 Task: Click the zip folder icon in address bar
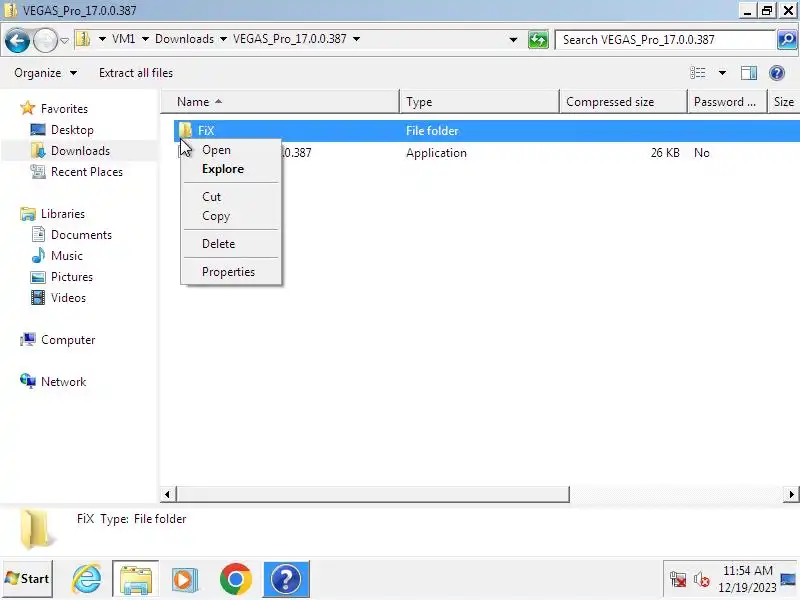pos(83,39)
